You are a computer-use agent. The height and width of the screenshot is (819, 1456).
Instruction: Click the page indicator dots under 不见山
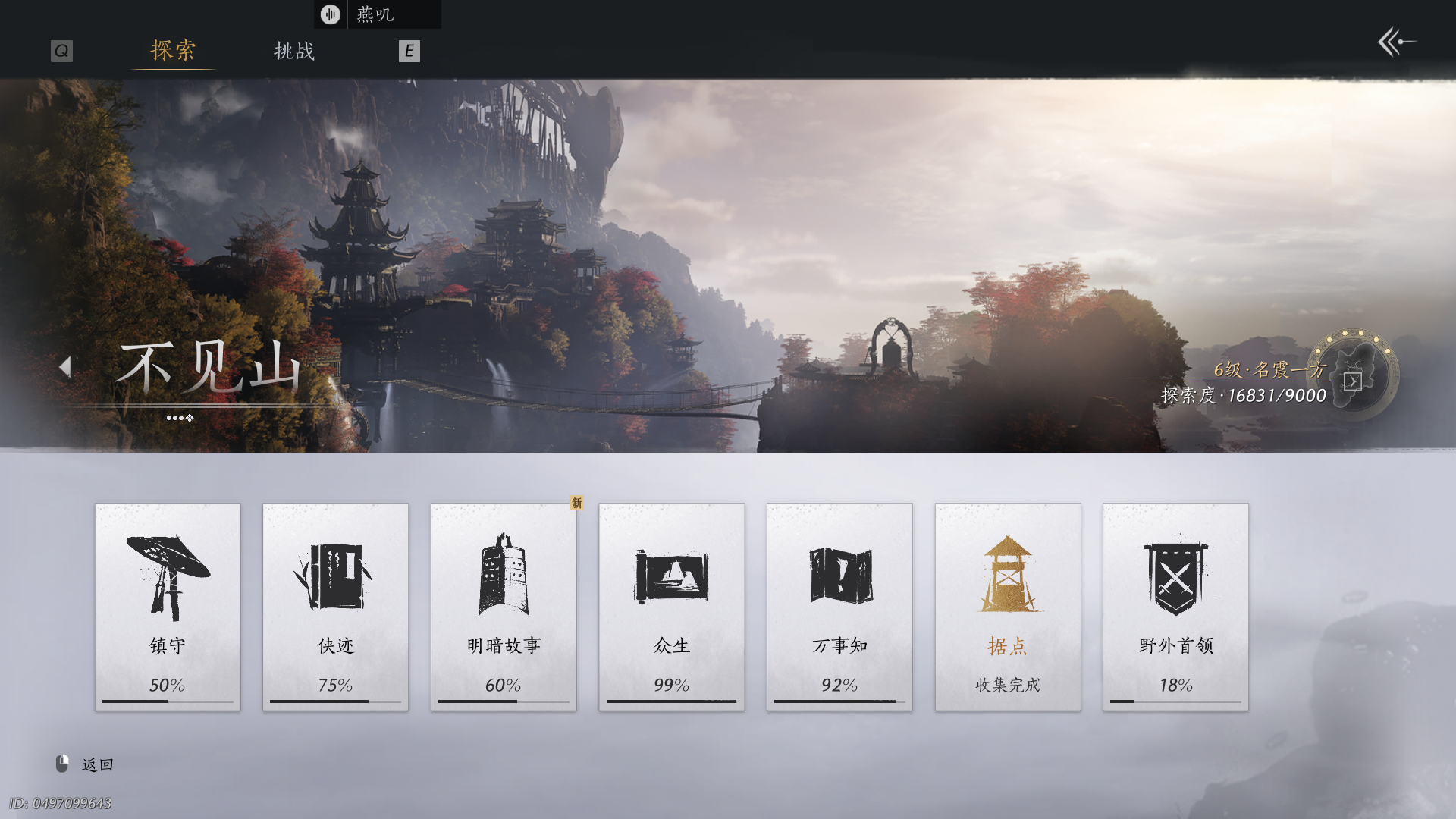pos(180,418)
